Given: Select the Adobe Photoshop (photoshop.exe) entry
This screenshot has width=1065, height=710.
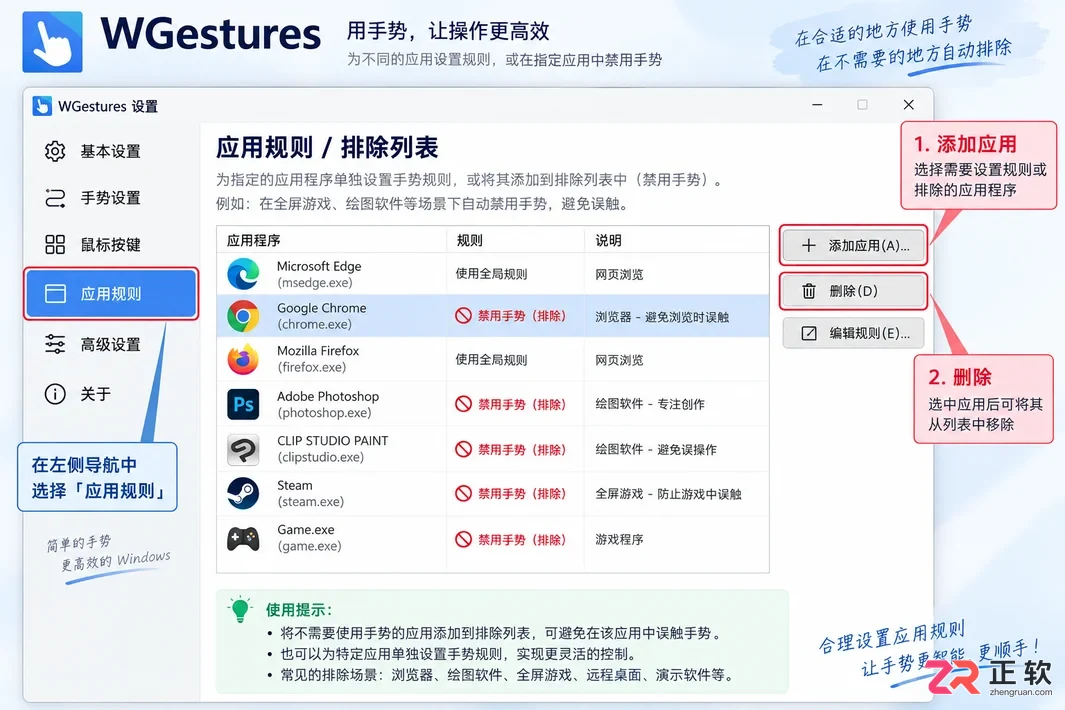Looking at the screenshot, I should click(327, 404).
